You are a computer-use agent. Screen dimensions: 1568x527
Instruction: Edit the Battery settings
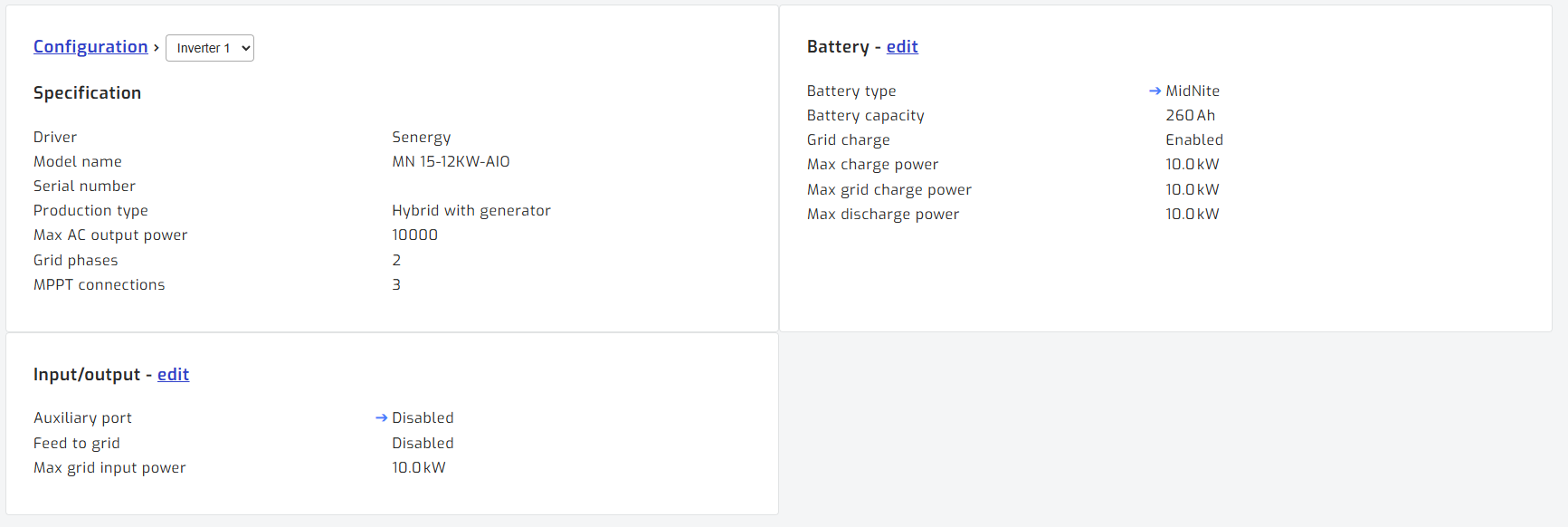pyautogui.click(x=902, y=46)
